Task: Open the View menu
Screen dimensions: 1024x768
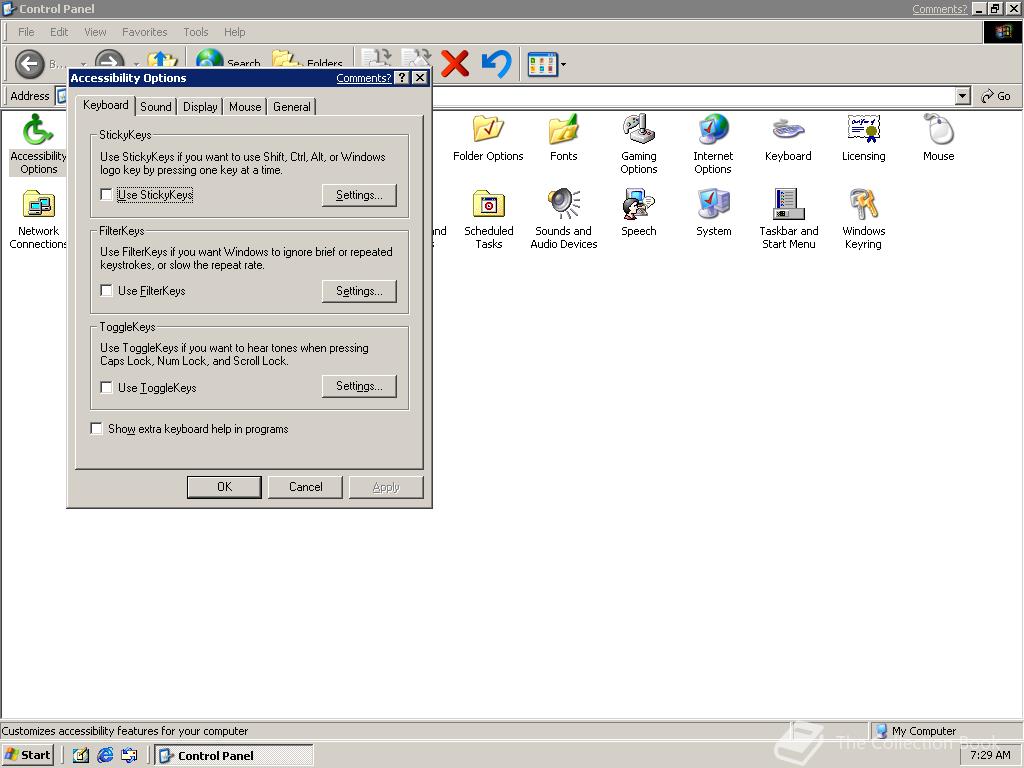Action: tap(95, 32)
